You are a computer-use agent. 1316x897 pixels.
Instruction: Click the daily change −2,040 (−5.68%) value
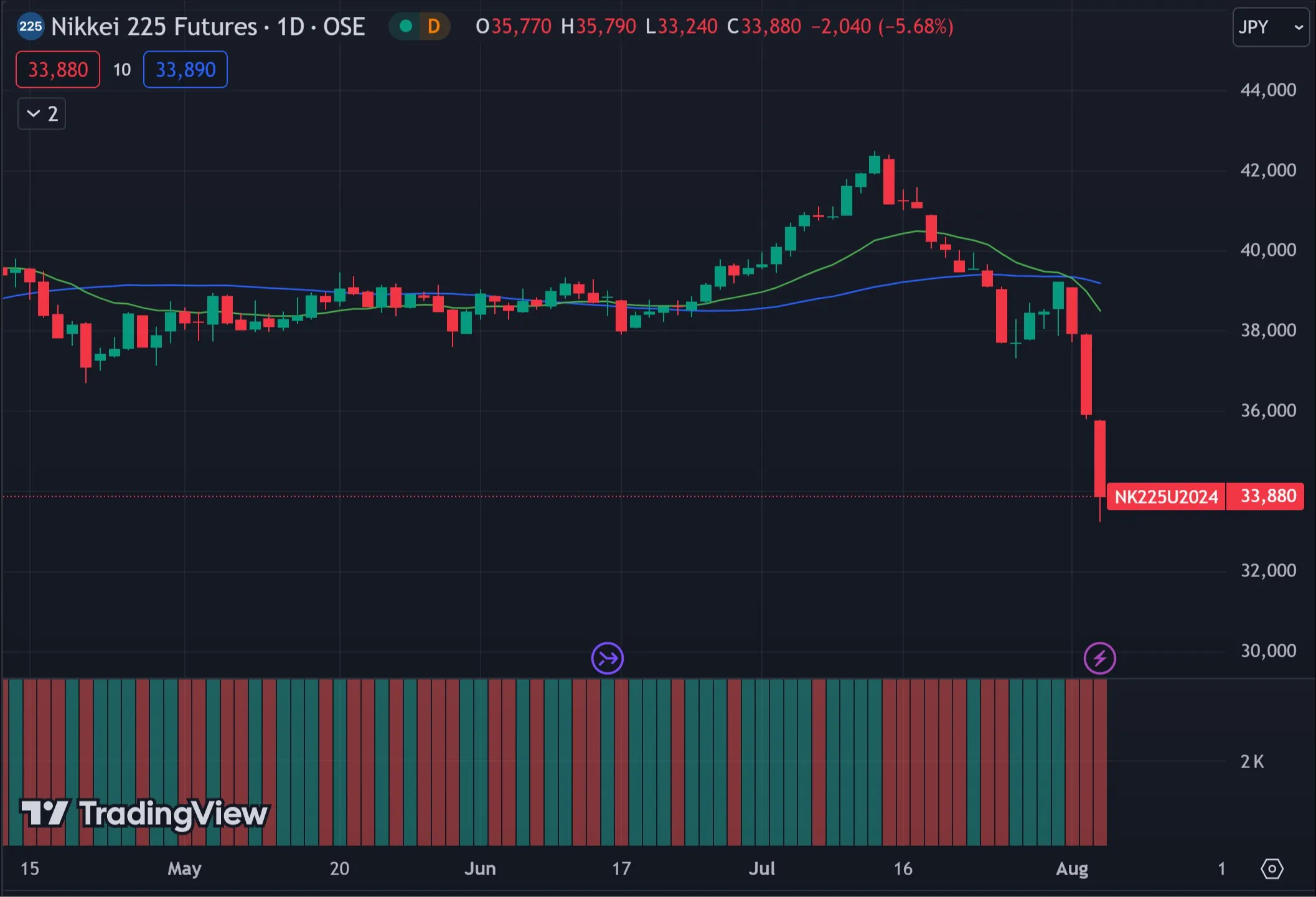pos(882,27)
